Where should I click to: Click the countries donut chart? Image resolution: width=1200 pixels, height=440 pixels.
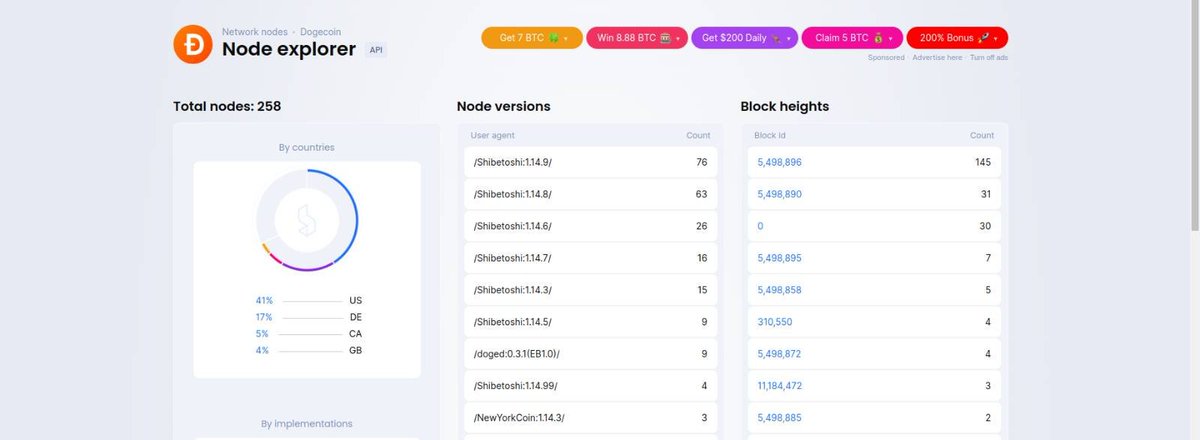307,220
